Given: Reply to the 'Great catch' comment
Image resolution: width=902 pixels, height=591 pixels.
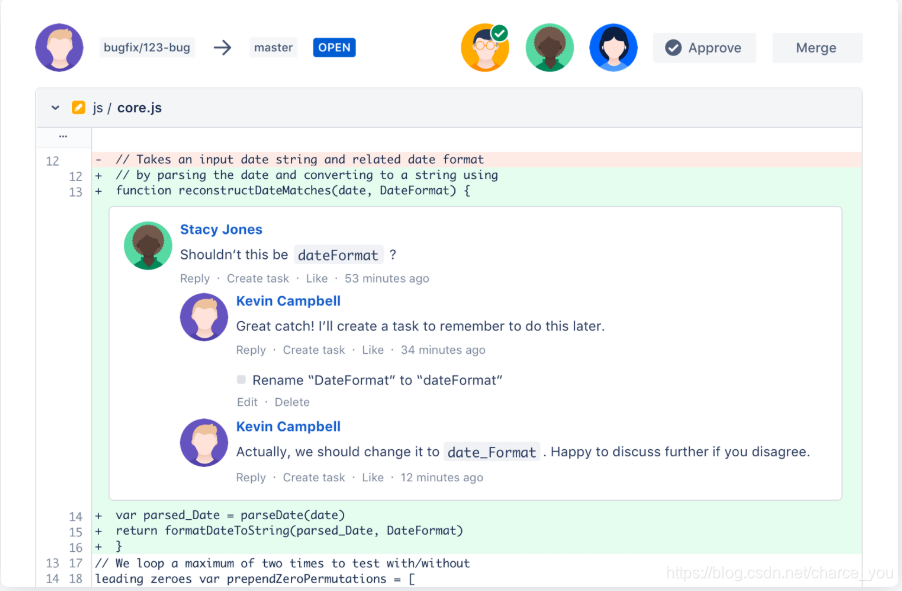Looking at the screenshot, I should (251, 350).
